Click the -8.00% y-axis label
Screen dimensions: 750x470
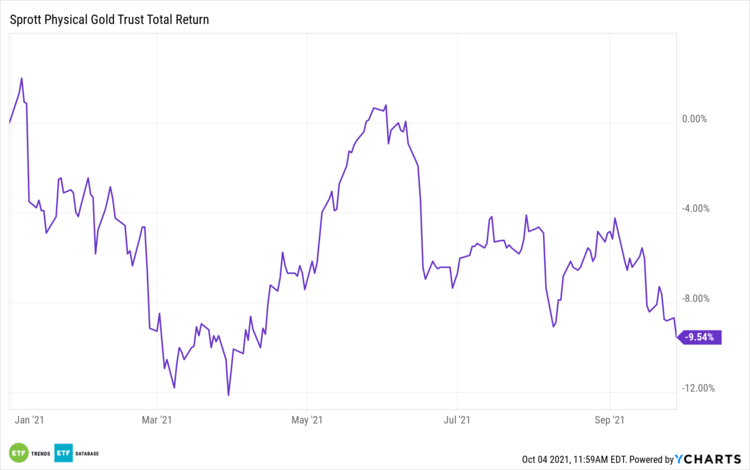[696, 298]
